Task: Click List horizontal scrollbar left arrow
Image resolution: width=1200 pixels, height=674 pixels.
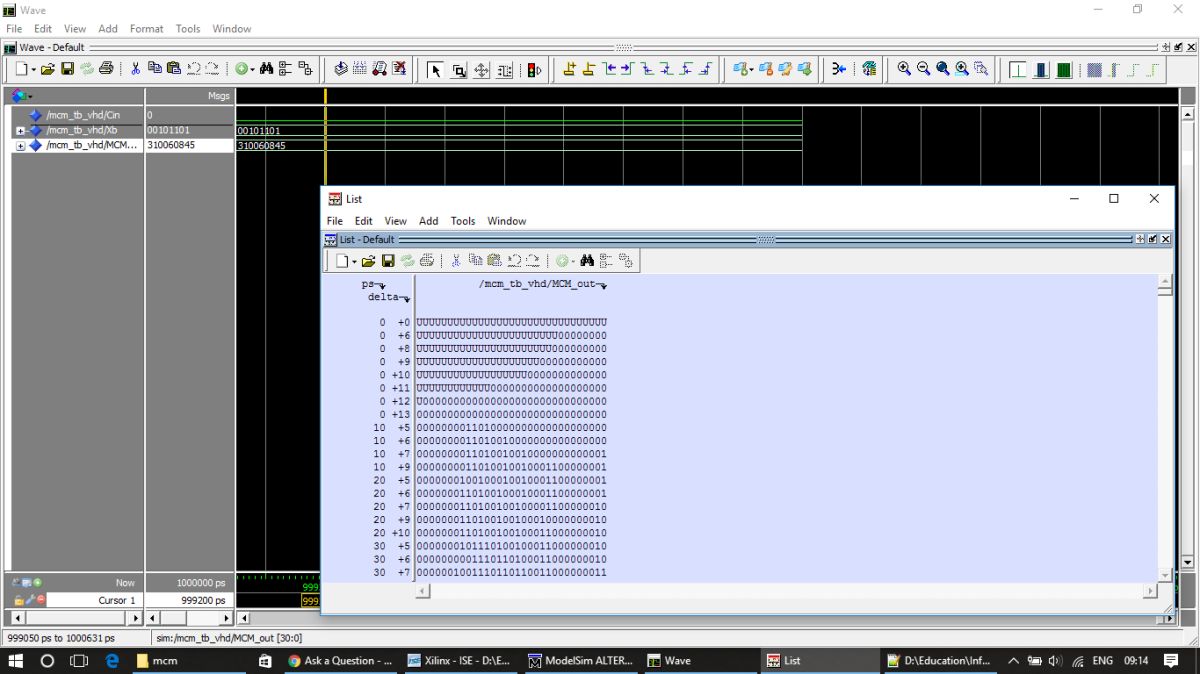Action: pyautogui.click(x=423, y=591)
